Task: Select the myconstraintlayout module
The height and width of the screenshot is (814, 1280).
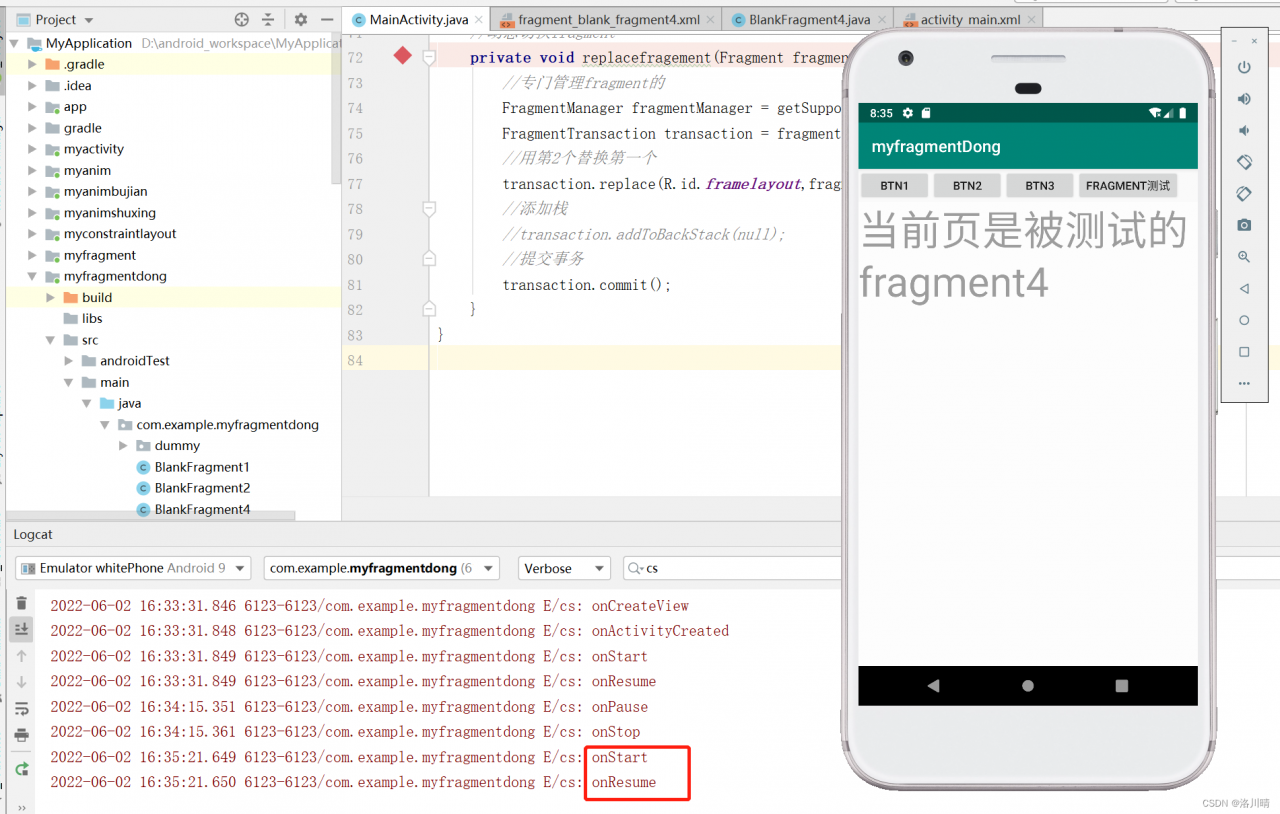Action: 119,234
